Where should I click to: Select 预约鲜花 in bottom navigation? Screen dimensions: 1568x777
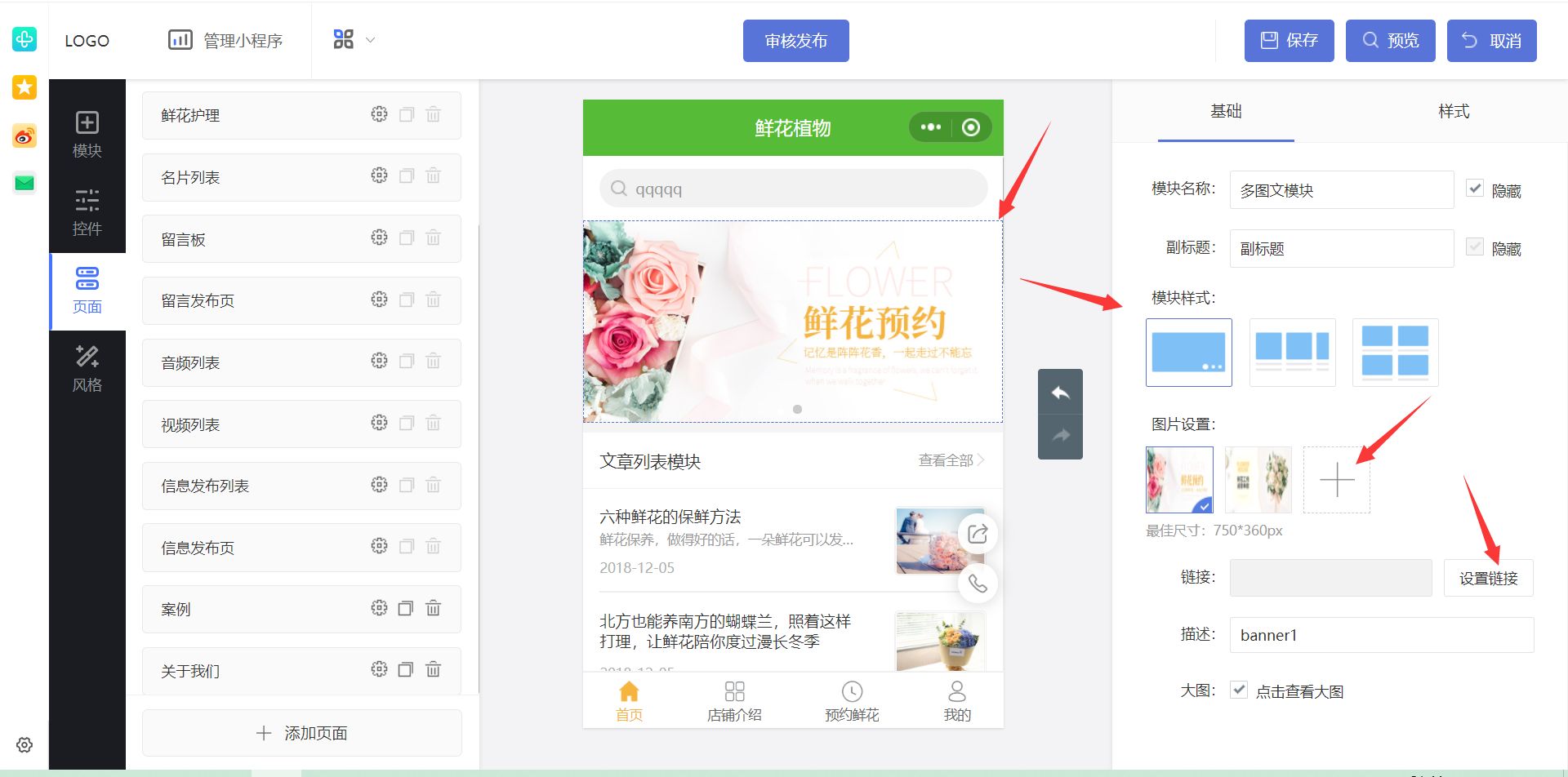852,699
